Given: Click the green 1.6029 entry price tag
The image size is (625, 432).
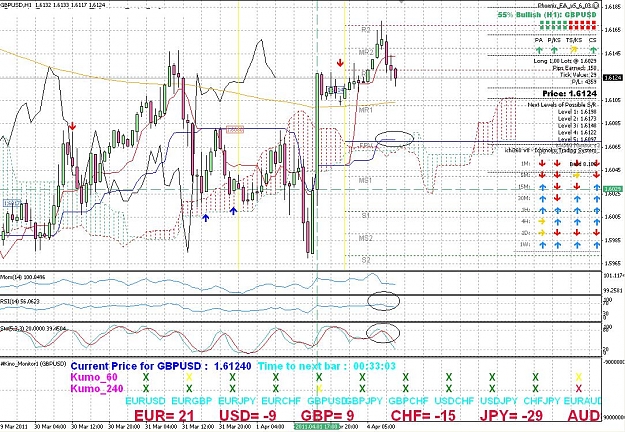Looking at the screenshot, I should (x=613, y=189).
